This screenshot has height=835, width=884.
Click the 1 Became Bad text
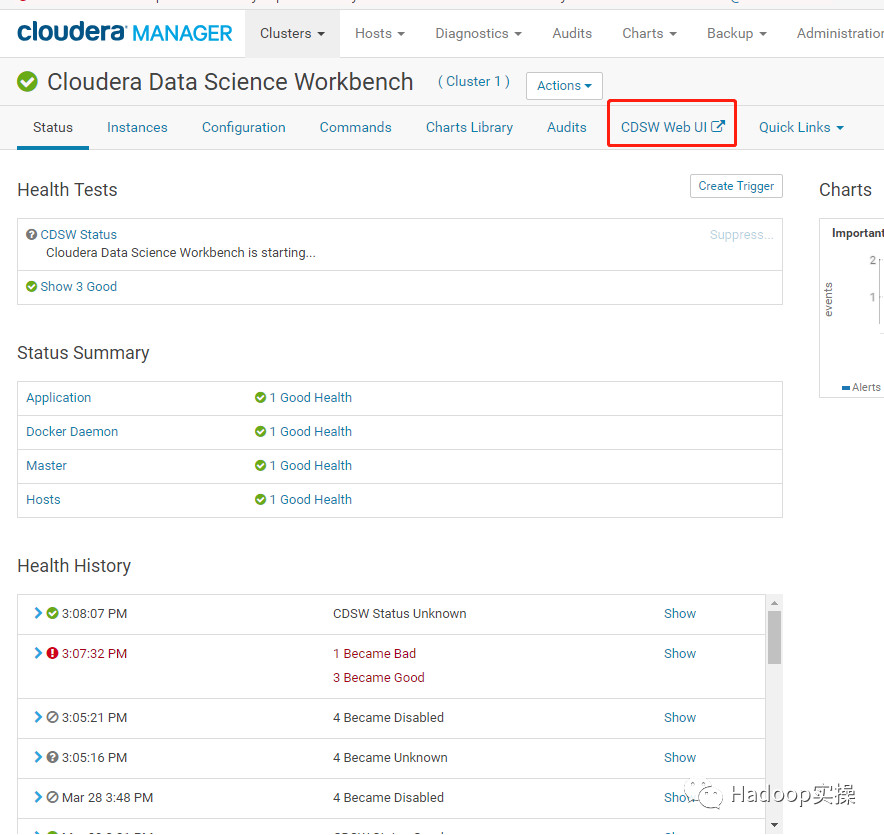click(x=374, y=653)
